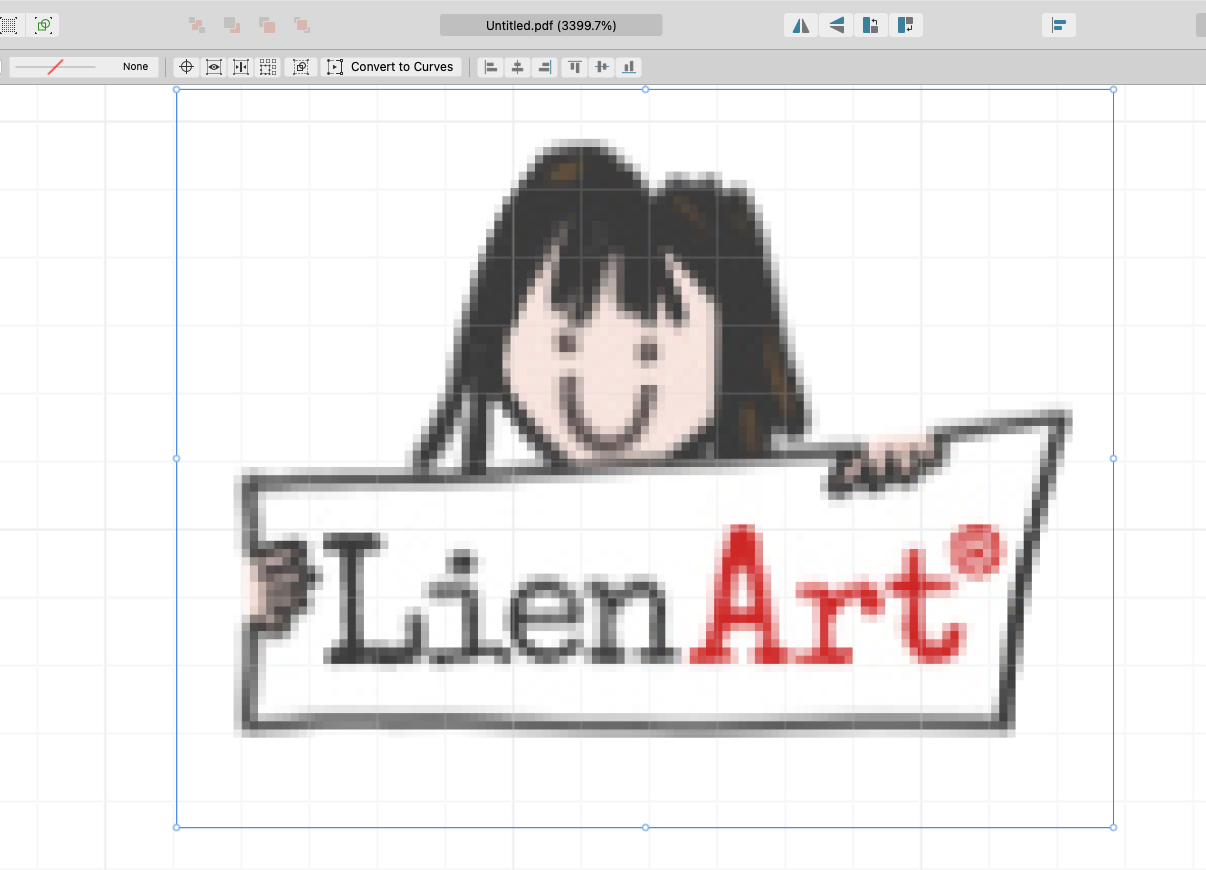Click the green dotted-square icon
The image size is (1206, 870).
pos(8,25)
